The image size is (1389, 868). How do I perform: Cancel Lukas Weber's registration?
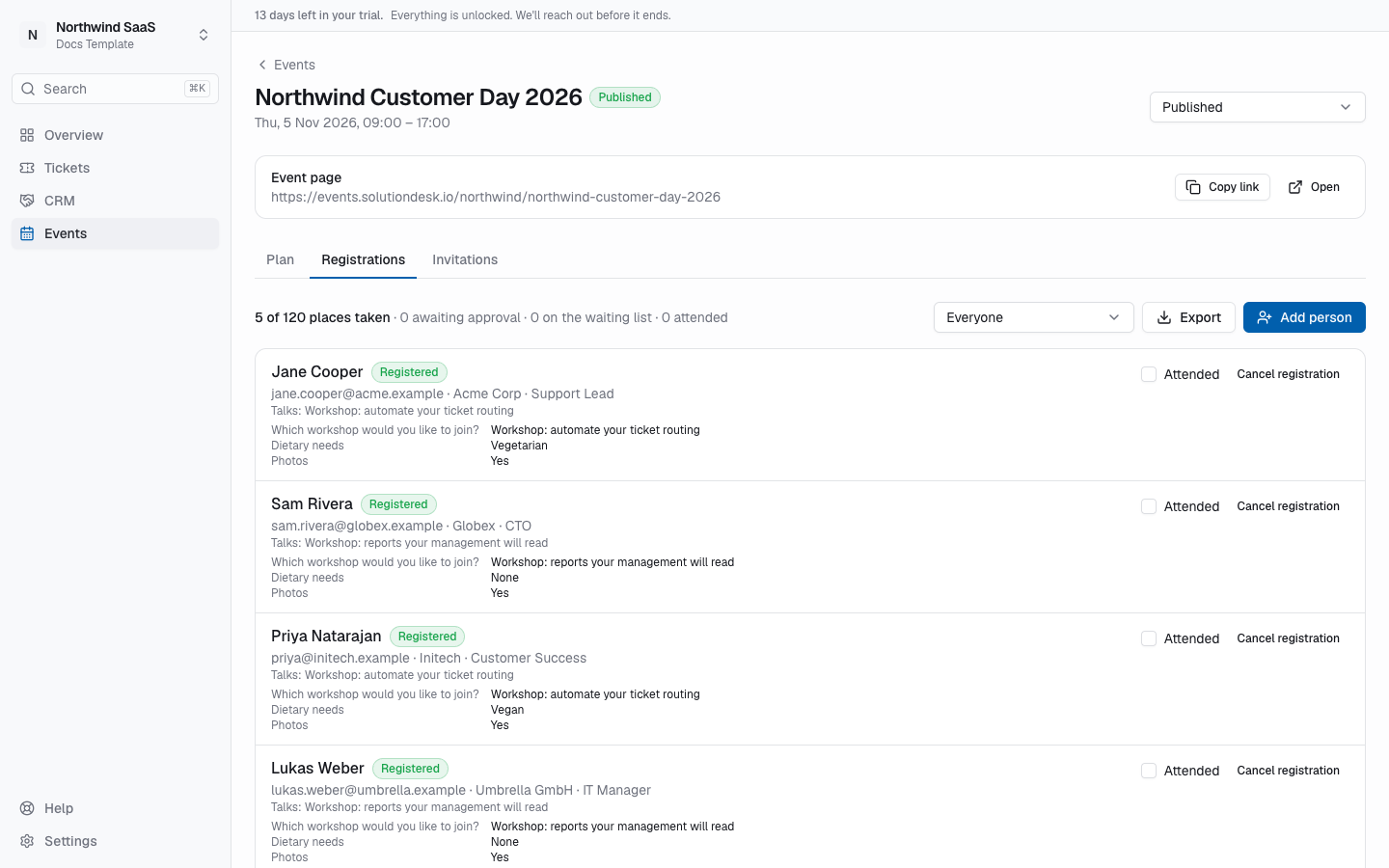tap(1288, 771)
